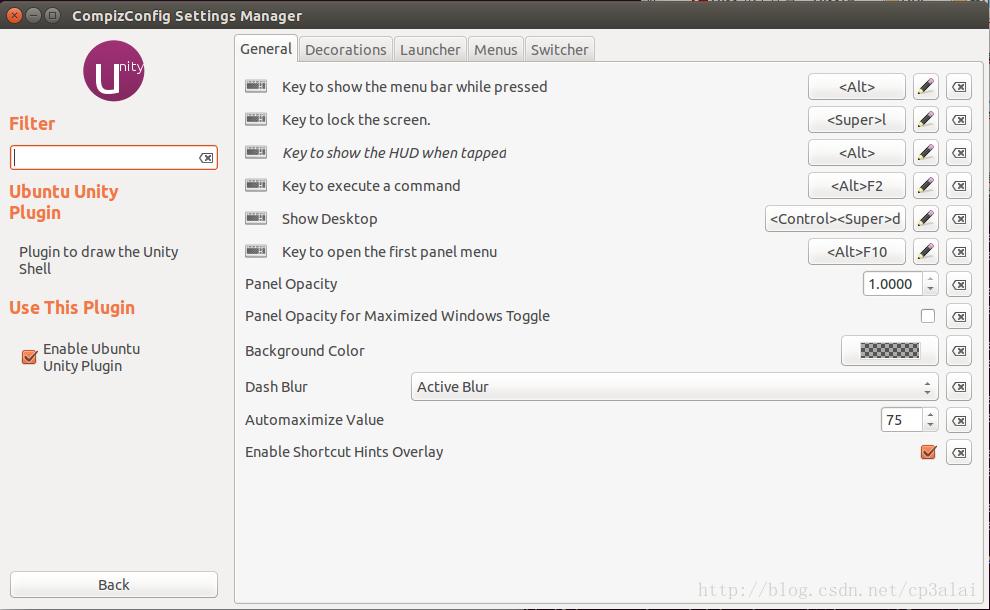The image size is (990, 610).
Task: Change the <Alt>F2 command binding
Action: (x=857, y=186)
